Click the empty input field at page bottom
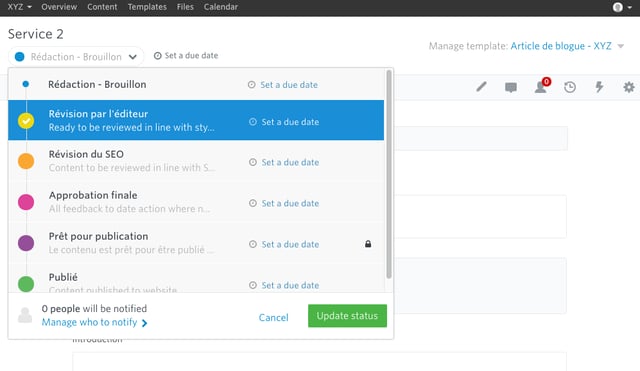640x371 pixels. pyautogui.click(x=319, y=362)
